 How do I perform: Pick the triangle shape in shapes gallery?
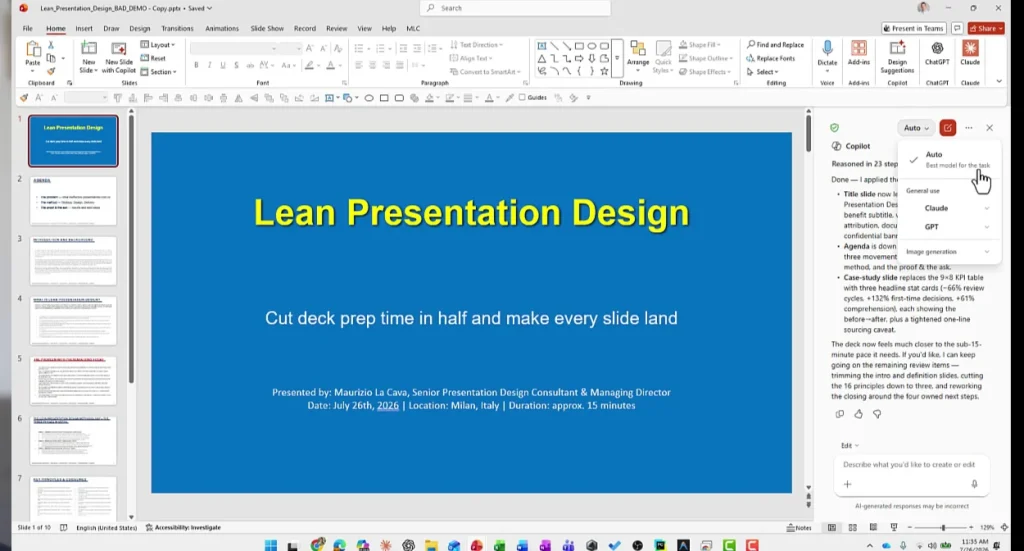pyautogui.click(x=541, y=59)
